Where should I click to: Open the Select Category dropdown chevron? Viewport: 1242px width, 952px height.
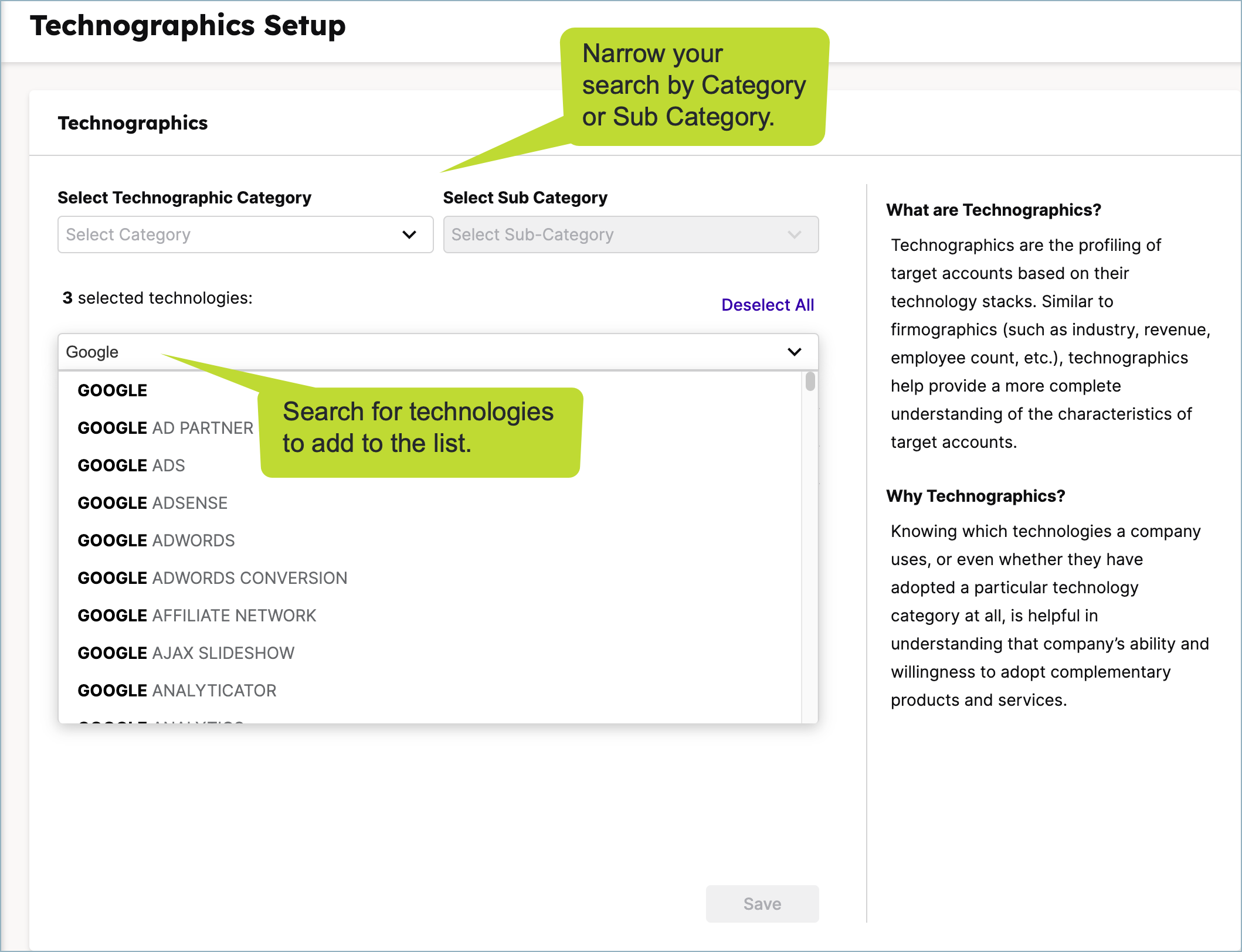409,234
